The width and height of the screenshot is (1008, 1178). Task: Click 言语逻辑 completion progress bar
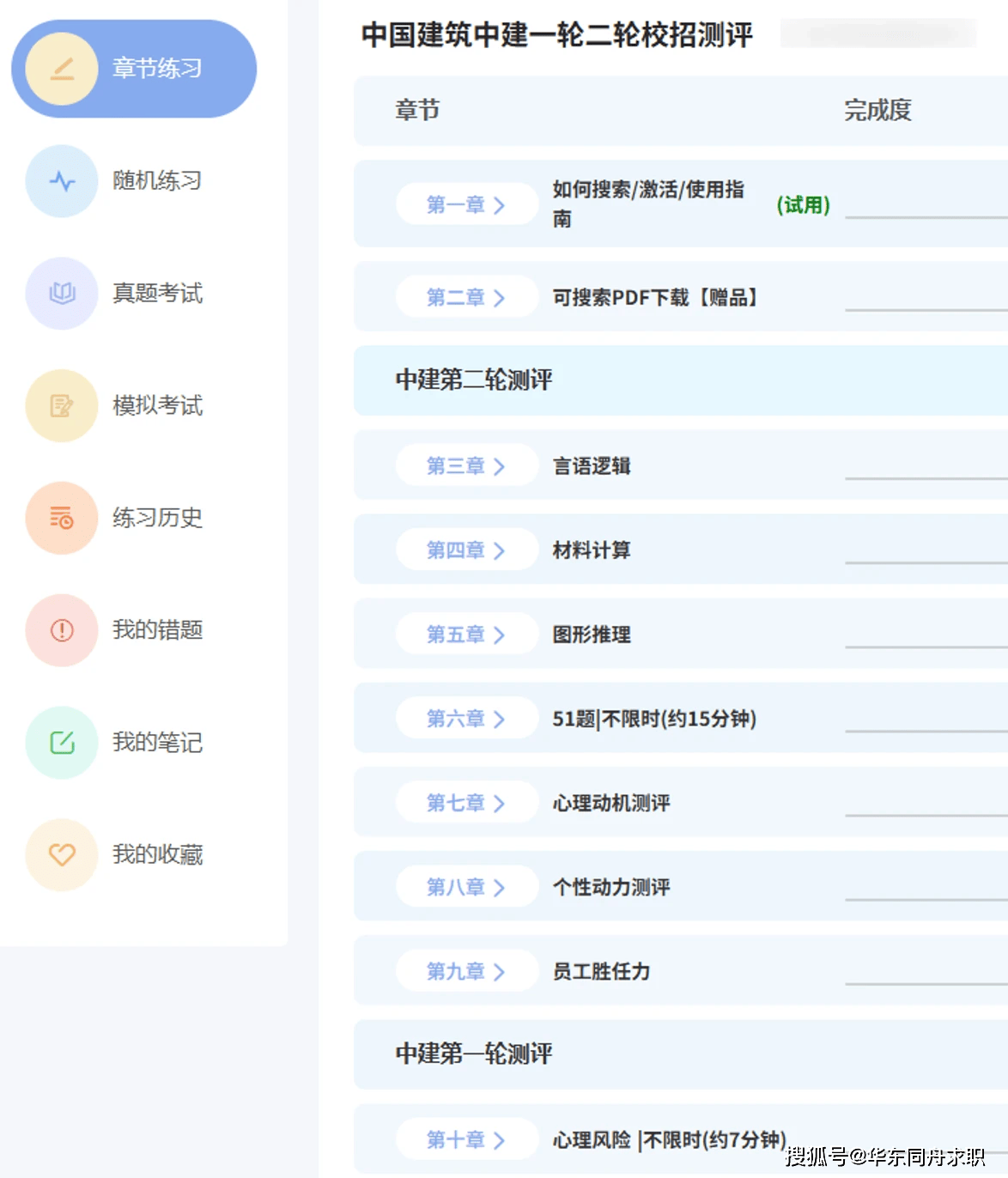click(926, 478)
